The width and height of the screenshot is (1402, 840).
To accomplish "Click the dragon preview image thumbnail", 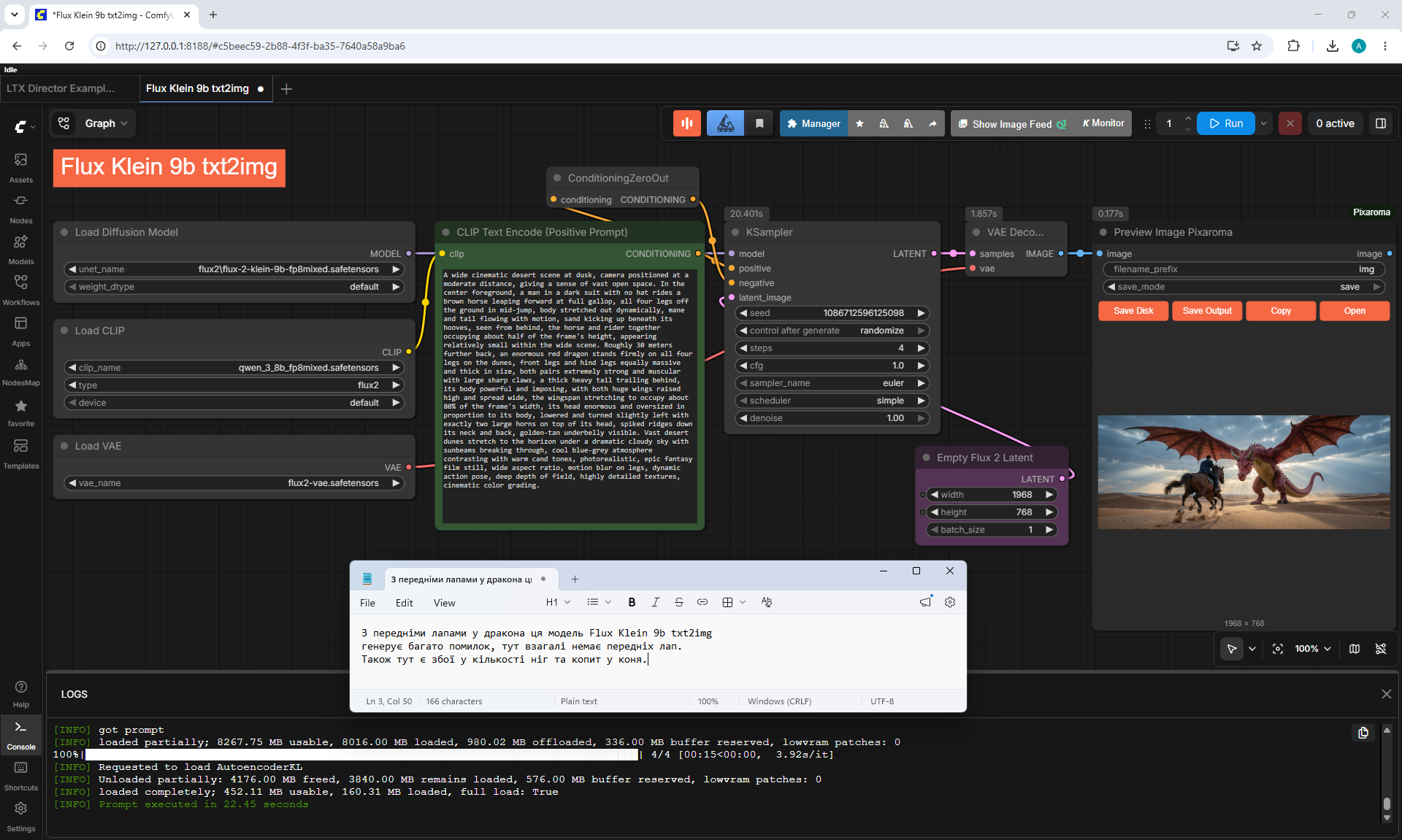I will 1244,472.
